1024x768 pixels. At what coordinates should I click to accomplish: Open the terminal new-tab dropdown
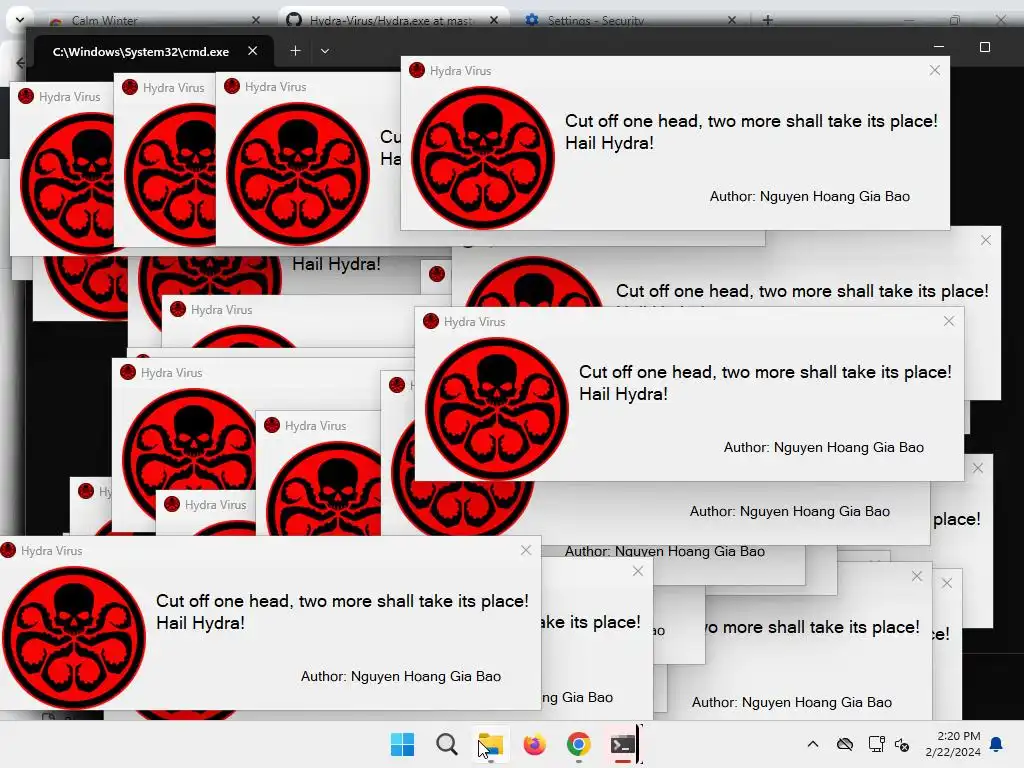click(x=325, y=51)
